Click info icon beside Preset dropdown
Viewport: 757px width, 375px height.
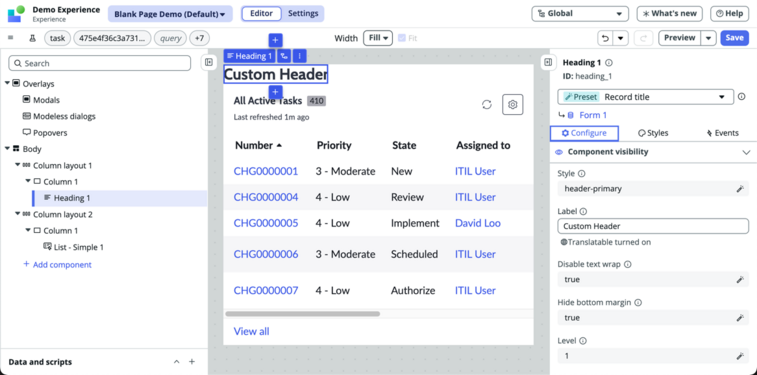[742, 97]
